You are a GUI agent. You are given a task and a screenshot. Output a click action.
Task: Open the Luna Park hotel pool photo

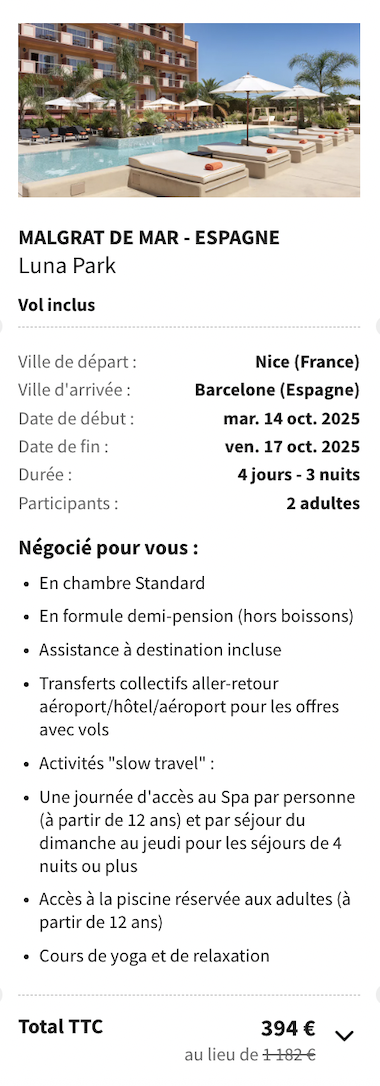point(189,110)
